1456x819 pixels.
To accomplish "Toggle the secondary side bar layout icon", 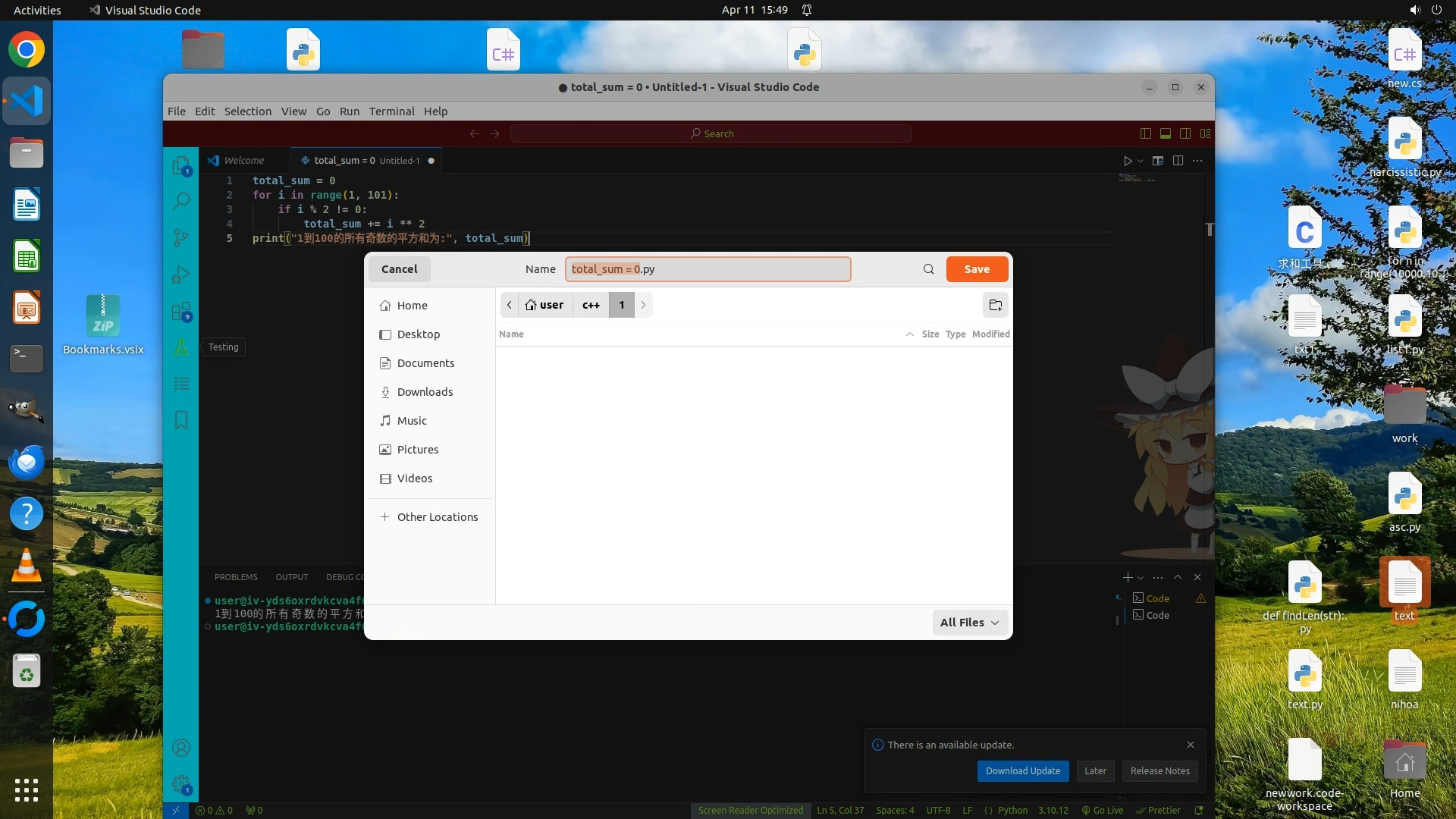I will pyautogui.click(x=1185, y=133).
